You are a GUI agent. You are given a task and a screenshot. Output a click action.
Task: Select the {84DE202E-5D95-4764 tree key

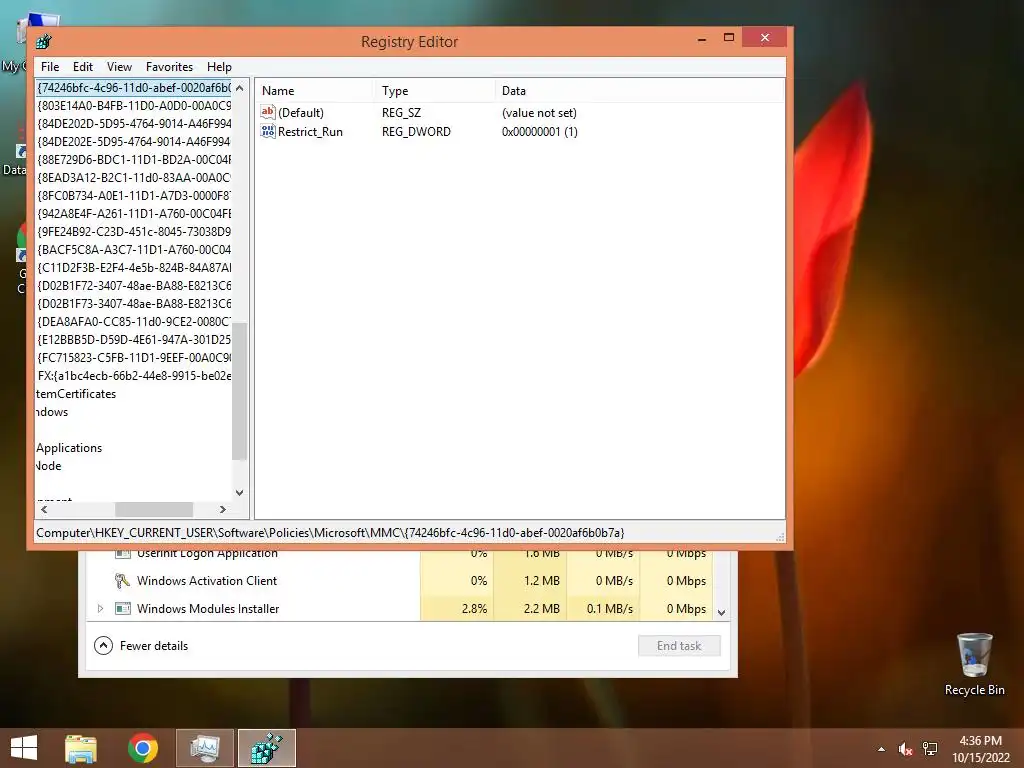[134, 142]
